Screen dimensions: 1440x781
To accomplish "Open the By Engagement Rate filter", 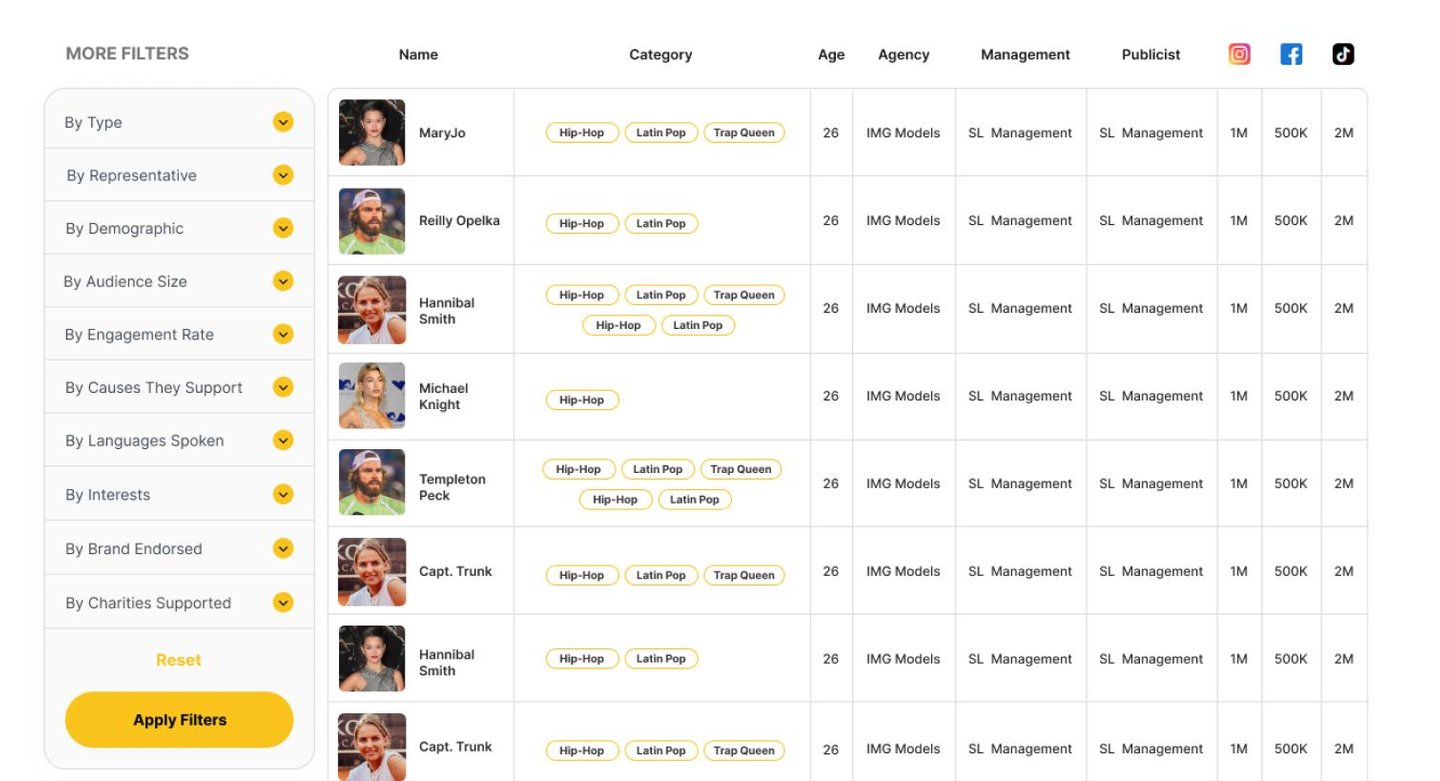I will tap(283, 334).
